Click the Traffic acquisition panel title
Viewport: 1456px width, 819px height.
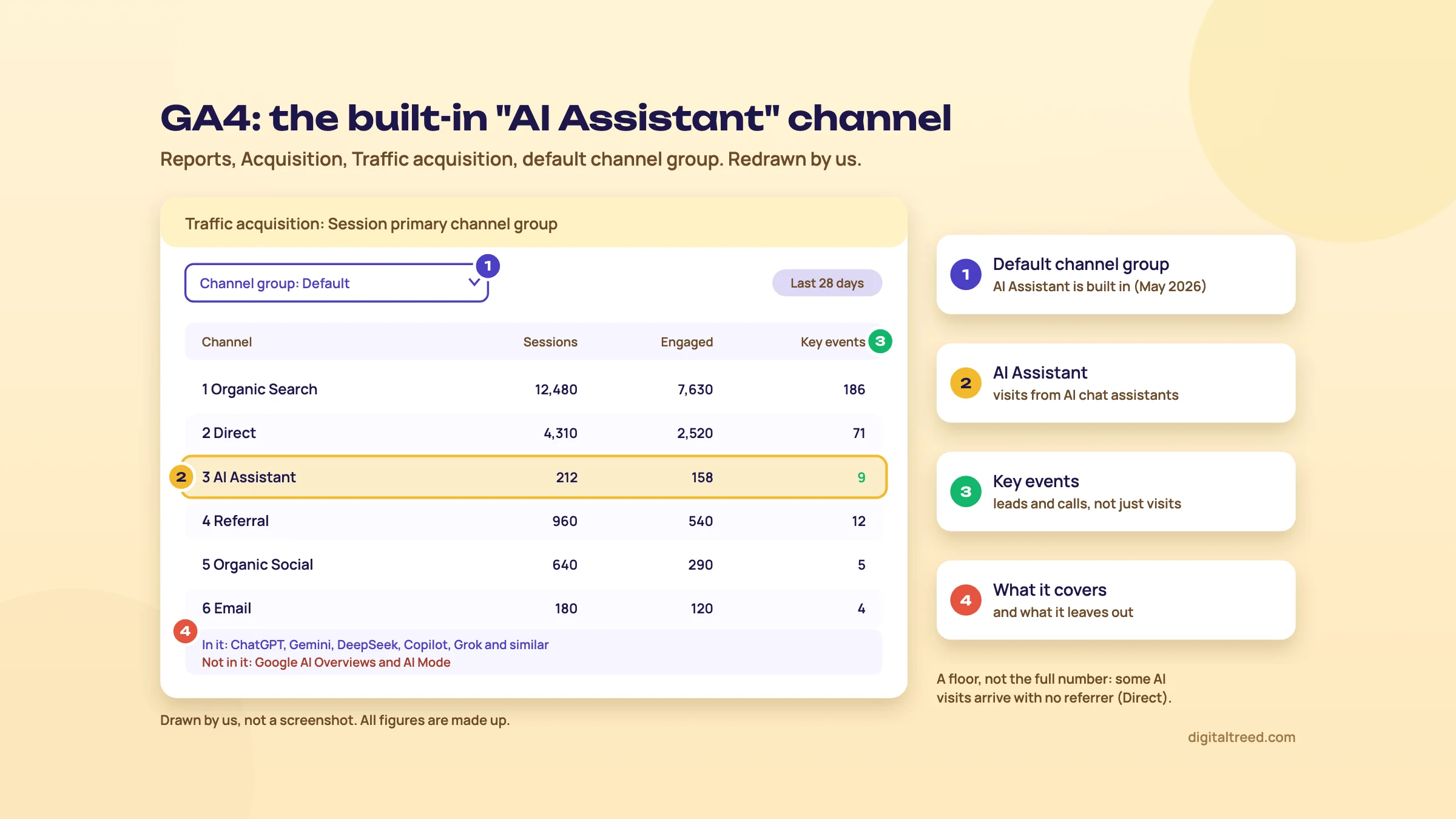371,224
